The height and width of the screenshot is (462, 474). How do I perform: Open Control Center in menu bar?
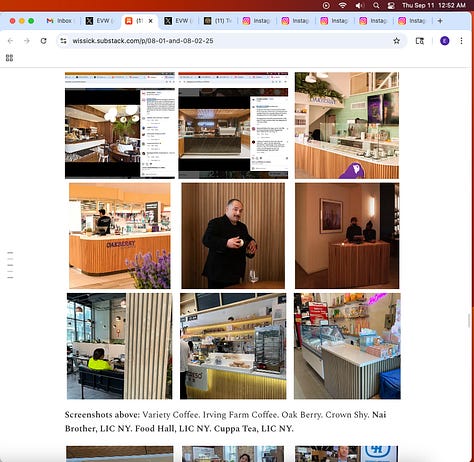(x=391, y=5)
